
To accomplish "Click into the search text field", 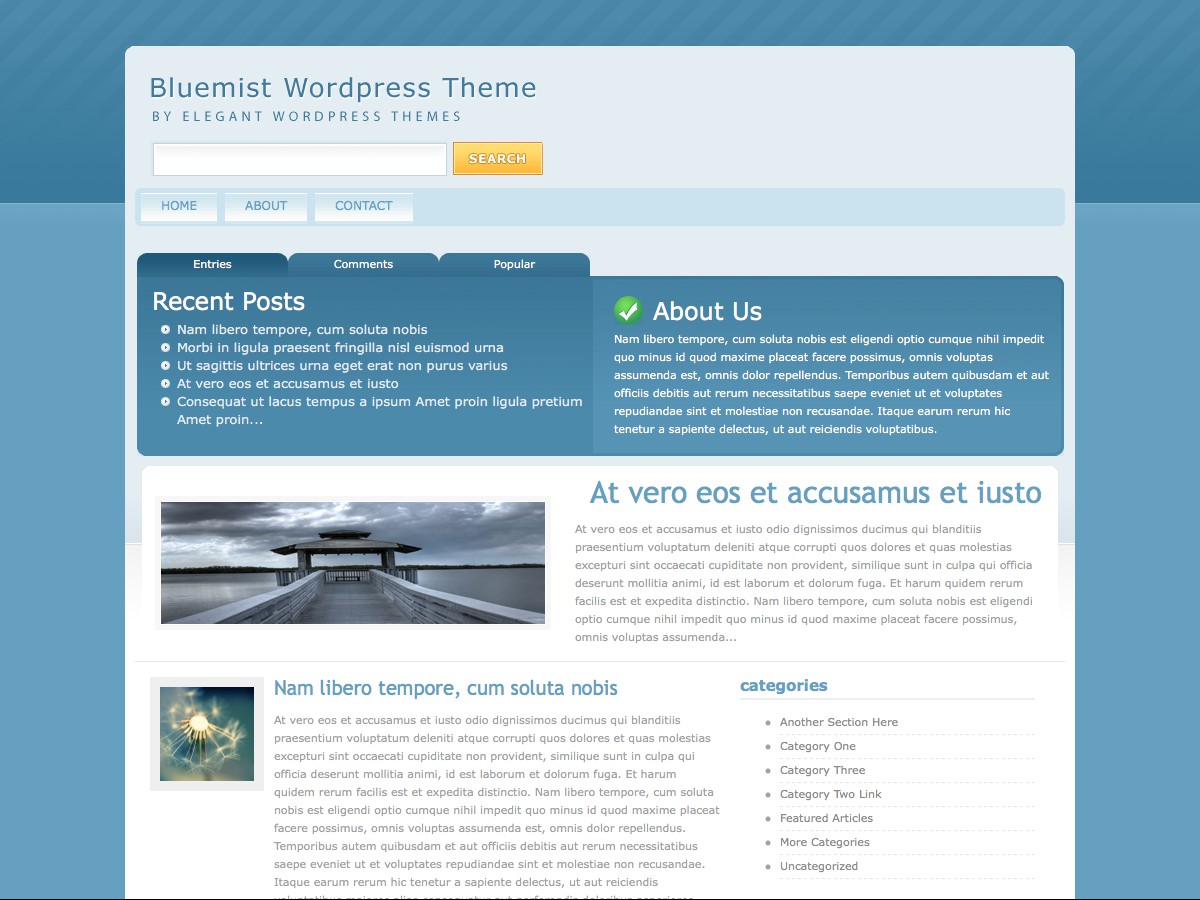I will 300,159.
